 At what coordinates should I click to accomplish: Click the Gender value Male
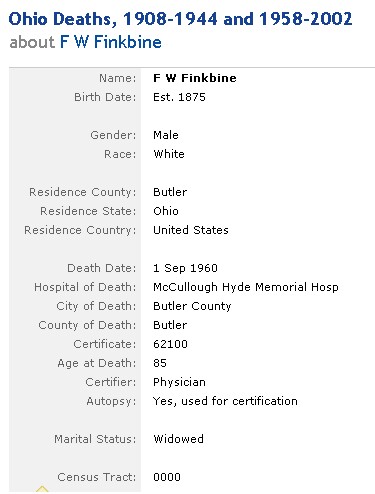click(166, 135)
